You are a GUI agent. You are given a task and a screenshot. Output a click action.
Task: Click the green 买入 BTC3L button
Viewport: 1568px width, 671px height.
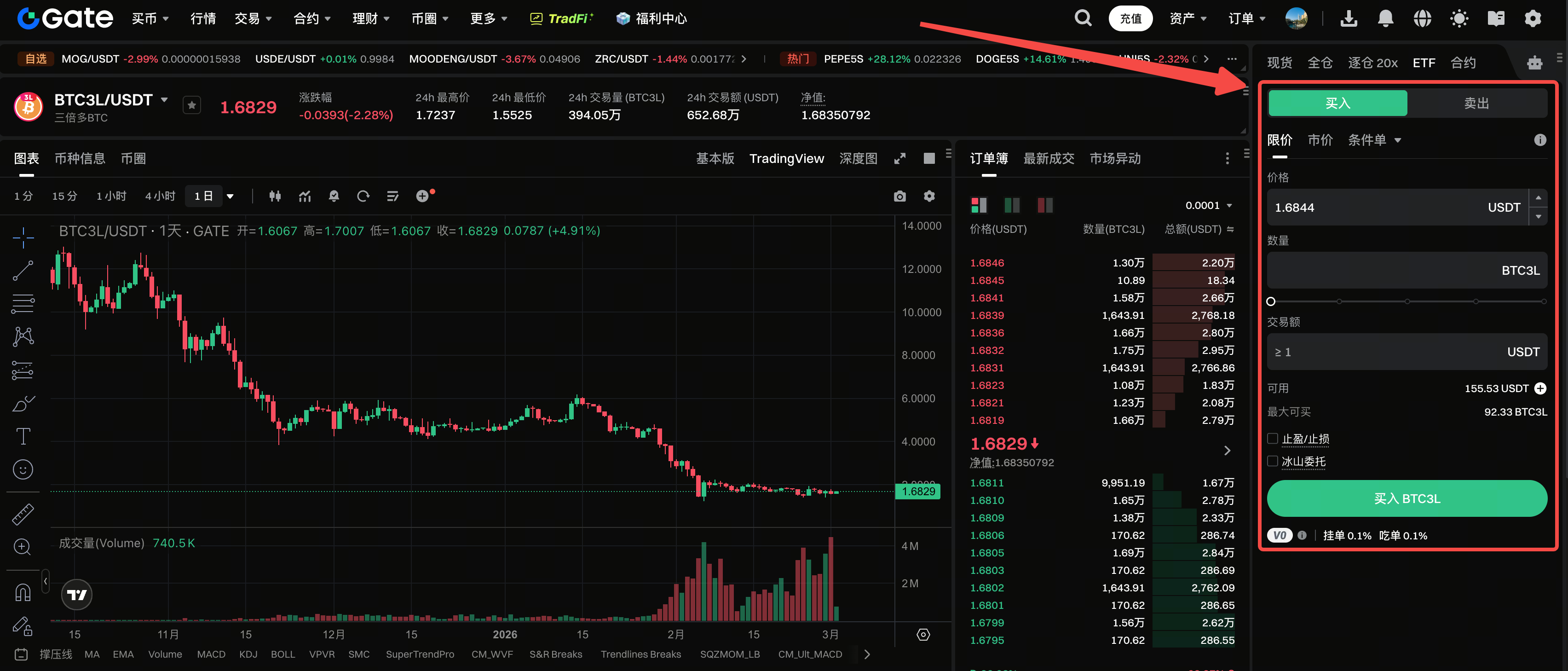(1407, 498)
